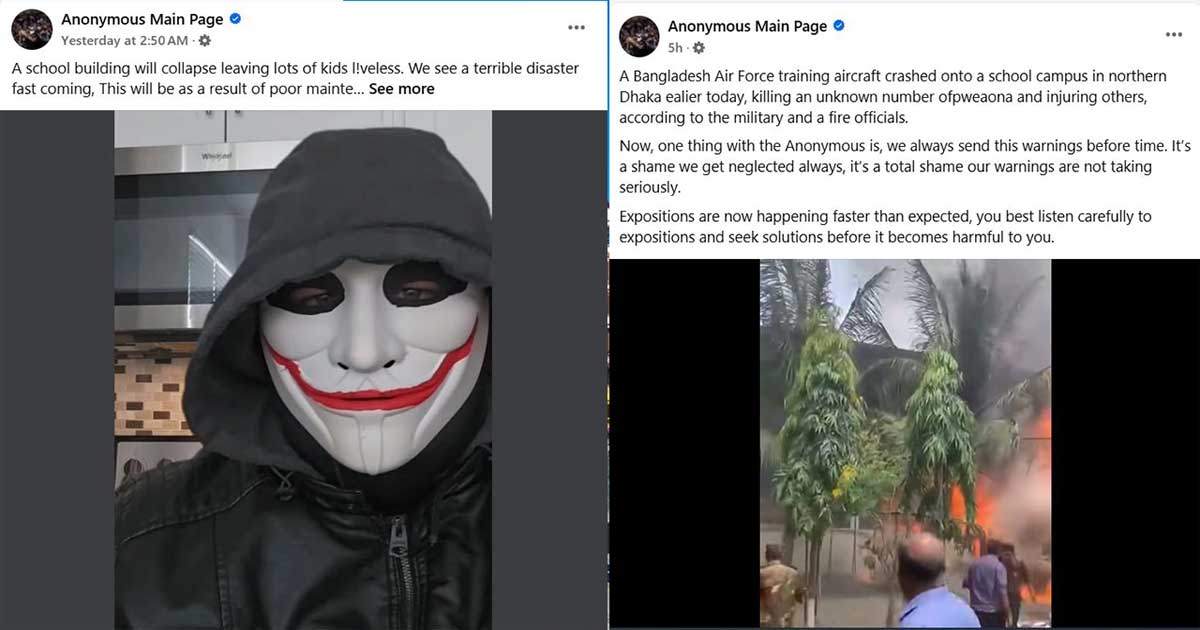
Task: Click the '5h' post timestamp
Action: tap(675, 48)
